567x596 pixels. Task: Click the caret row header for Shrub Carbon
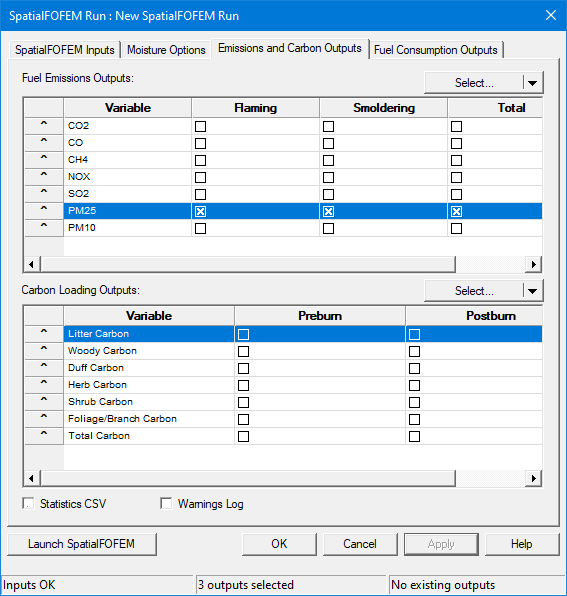click(44, 402)
